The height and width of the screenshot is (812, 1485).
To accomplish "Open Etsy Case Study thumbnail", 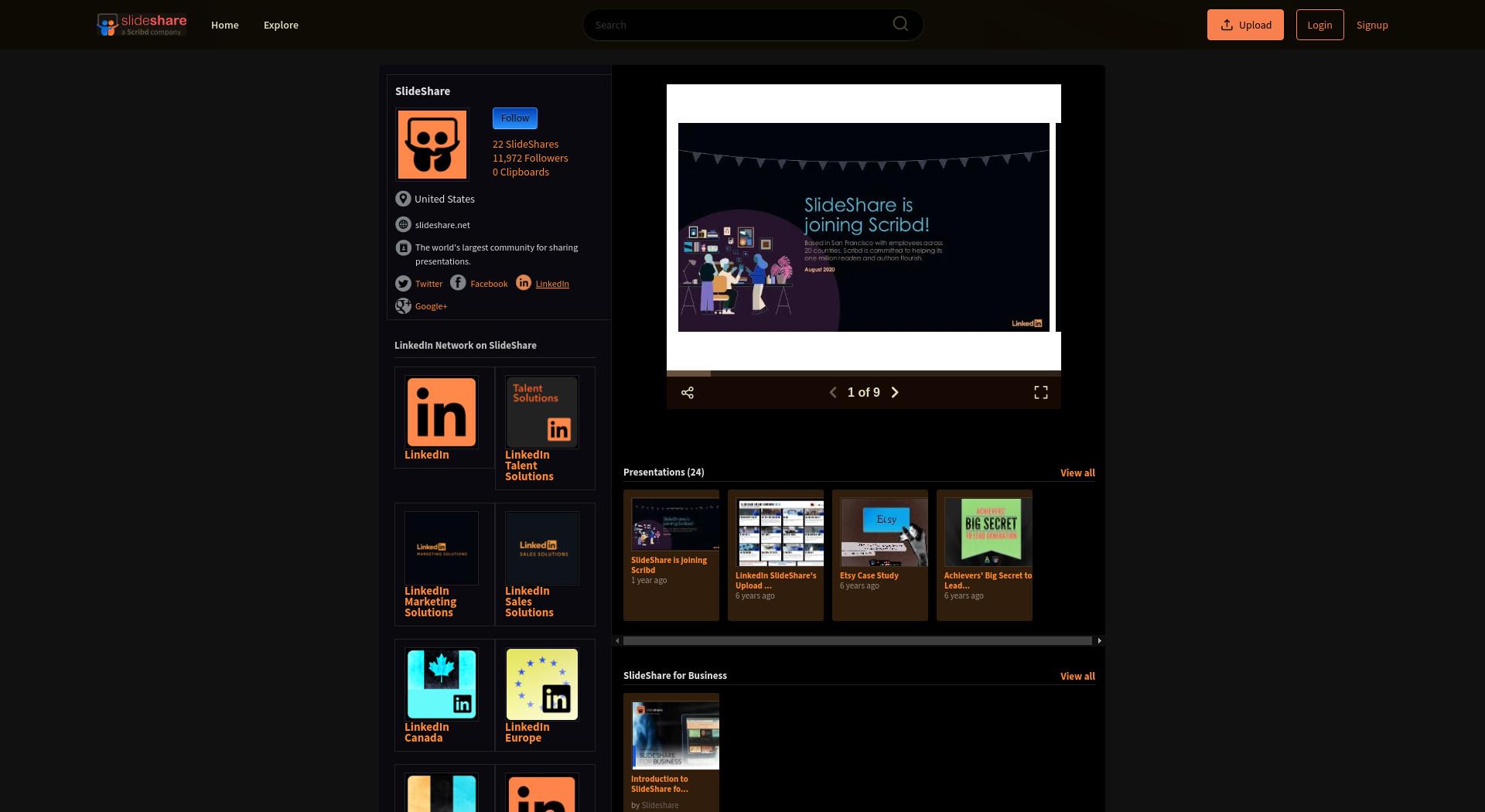I will coord(884,532).
